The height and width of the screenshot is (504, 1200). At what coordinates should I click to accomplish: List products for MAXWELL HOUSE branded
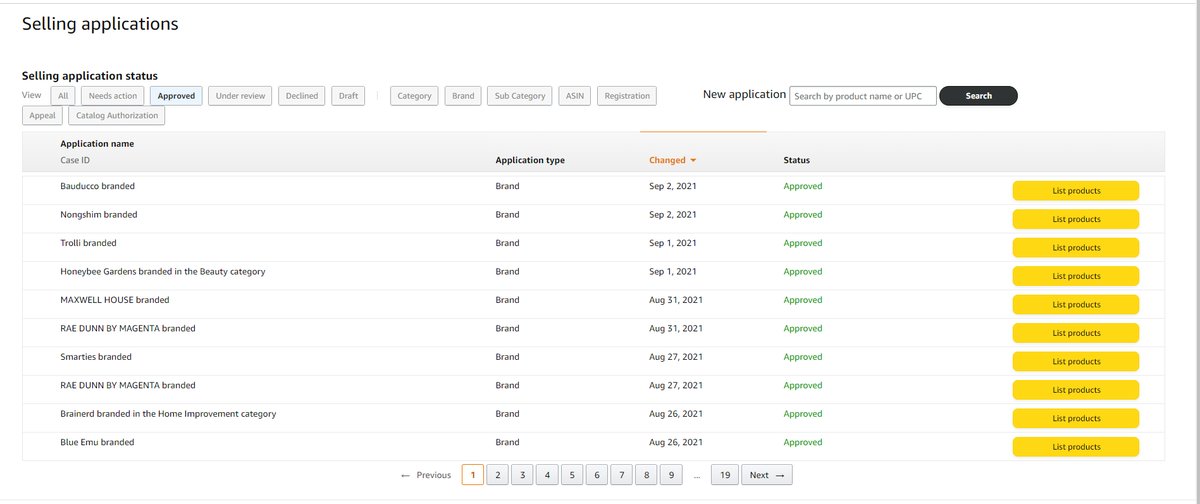pyautogui.click(x=1076, y=304)
